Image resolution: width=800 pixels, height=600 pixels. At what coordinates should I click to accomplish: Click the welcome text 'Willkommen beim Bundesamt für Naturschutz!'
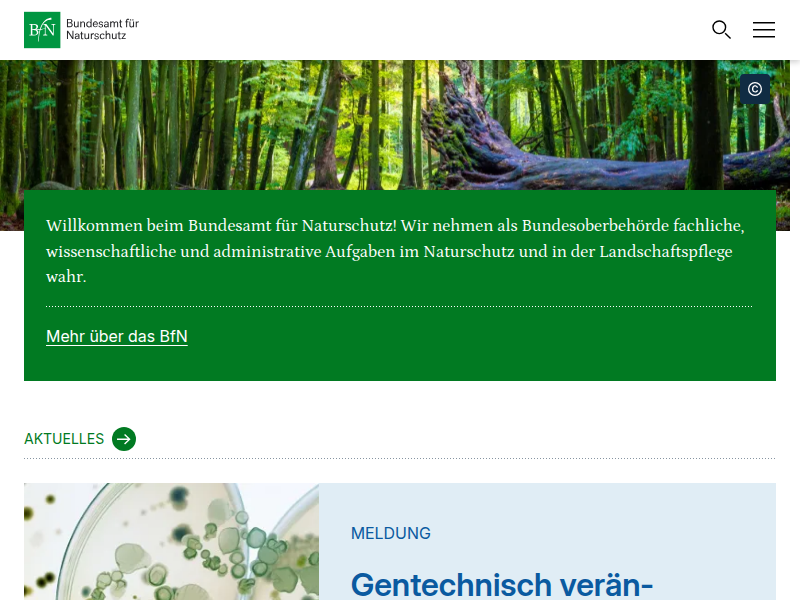coord(221,226)
